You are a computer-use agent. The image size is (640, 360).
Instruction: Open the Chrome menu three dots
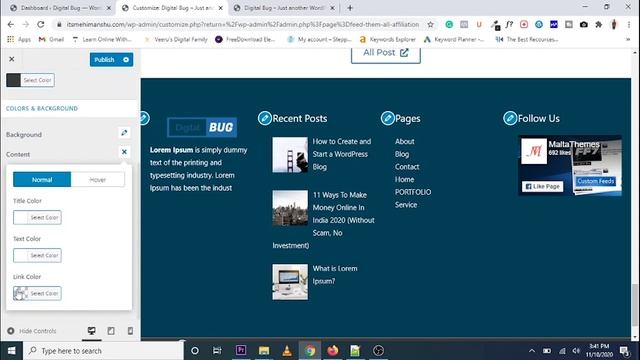coord(629,24)
